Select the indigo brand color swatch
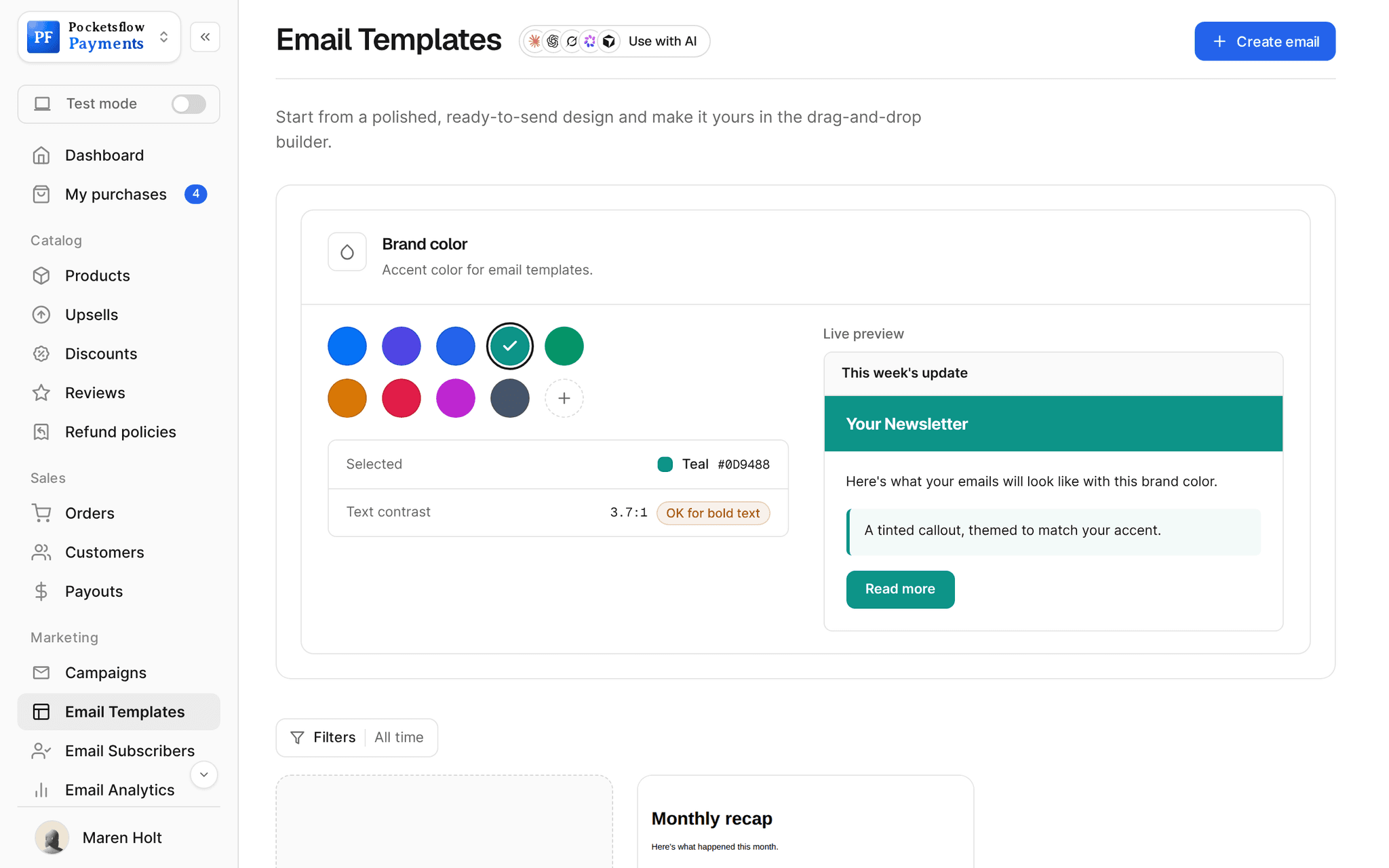The width and height of the screenshot is (1389, 868). [402, 346]
